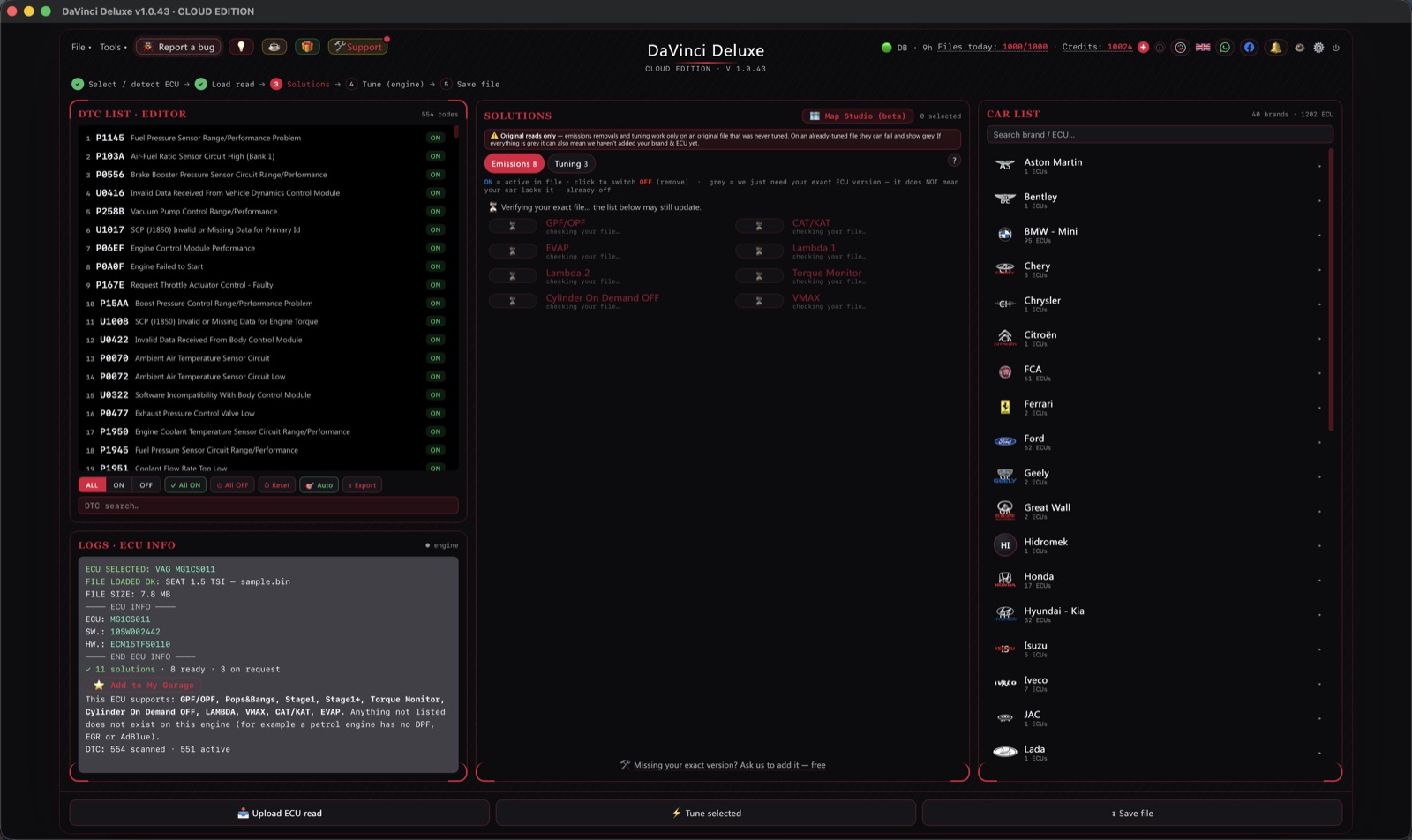
Task: Select the ALL filter in DTC list
Action: point(92,485)
